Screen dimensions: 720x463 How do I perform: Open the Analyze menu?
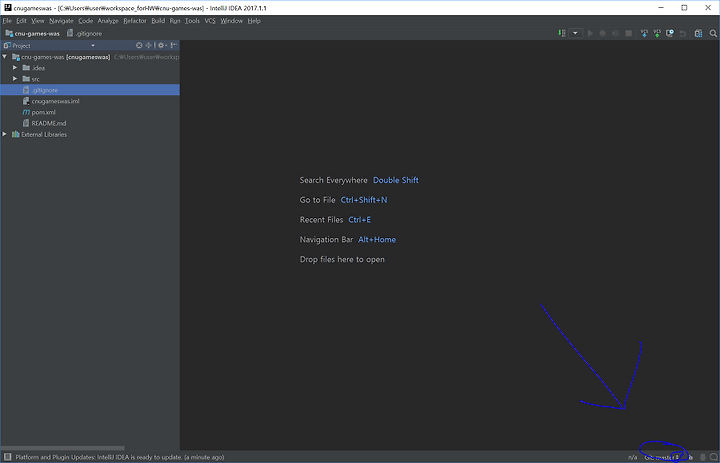(108, 21)
